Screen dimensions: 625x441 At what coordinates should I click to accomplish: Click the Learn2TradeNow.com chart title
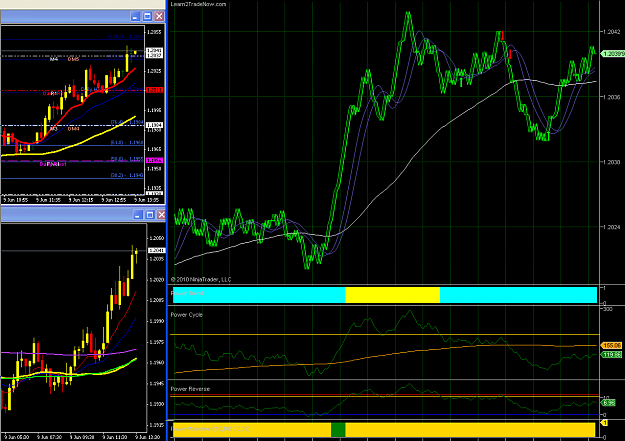(x=198, y=4)
